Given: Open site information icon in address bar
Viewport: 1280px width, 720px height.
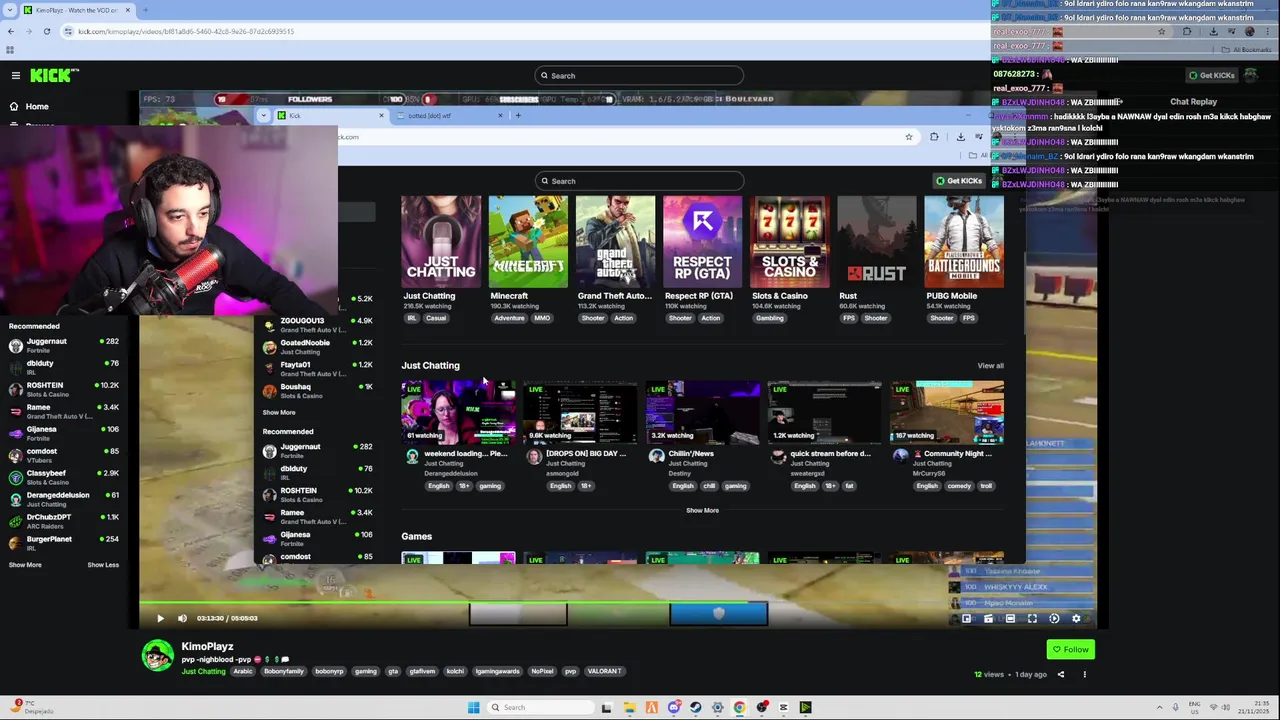Looking at the screenshot, I should pyautogui.click(x=69, y=31).
